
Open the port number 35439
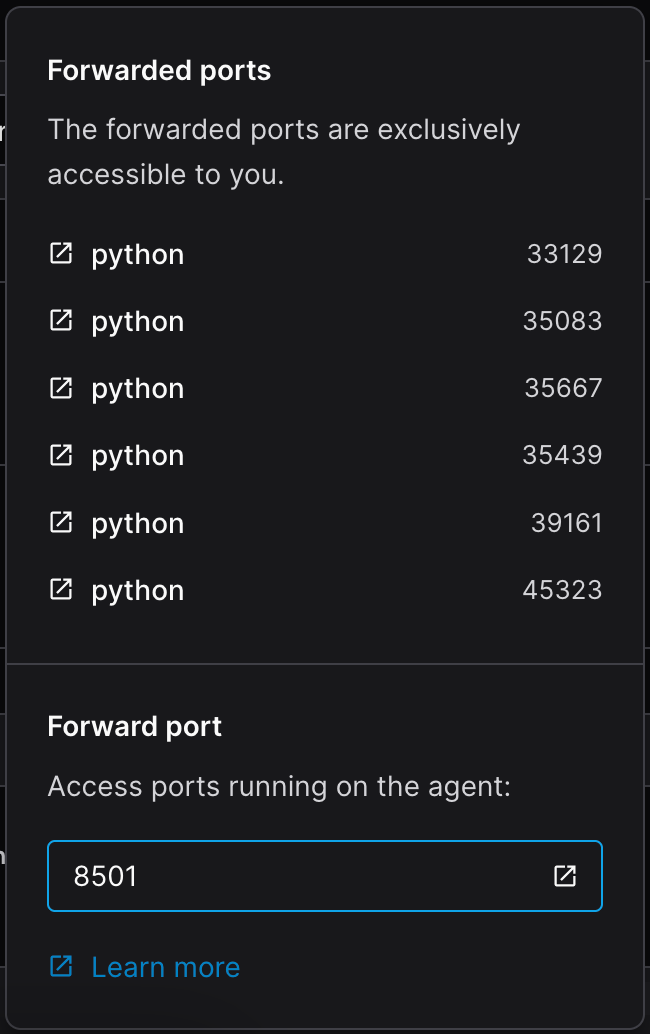[562, 455]
